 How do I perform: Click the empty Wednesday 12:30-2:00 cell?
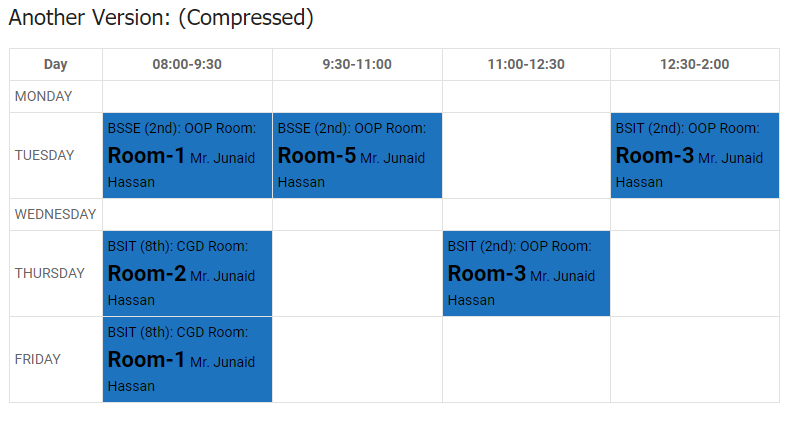click(x=695, y=214)
